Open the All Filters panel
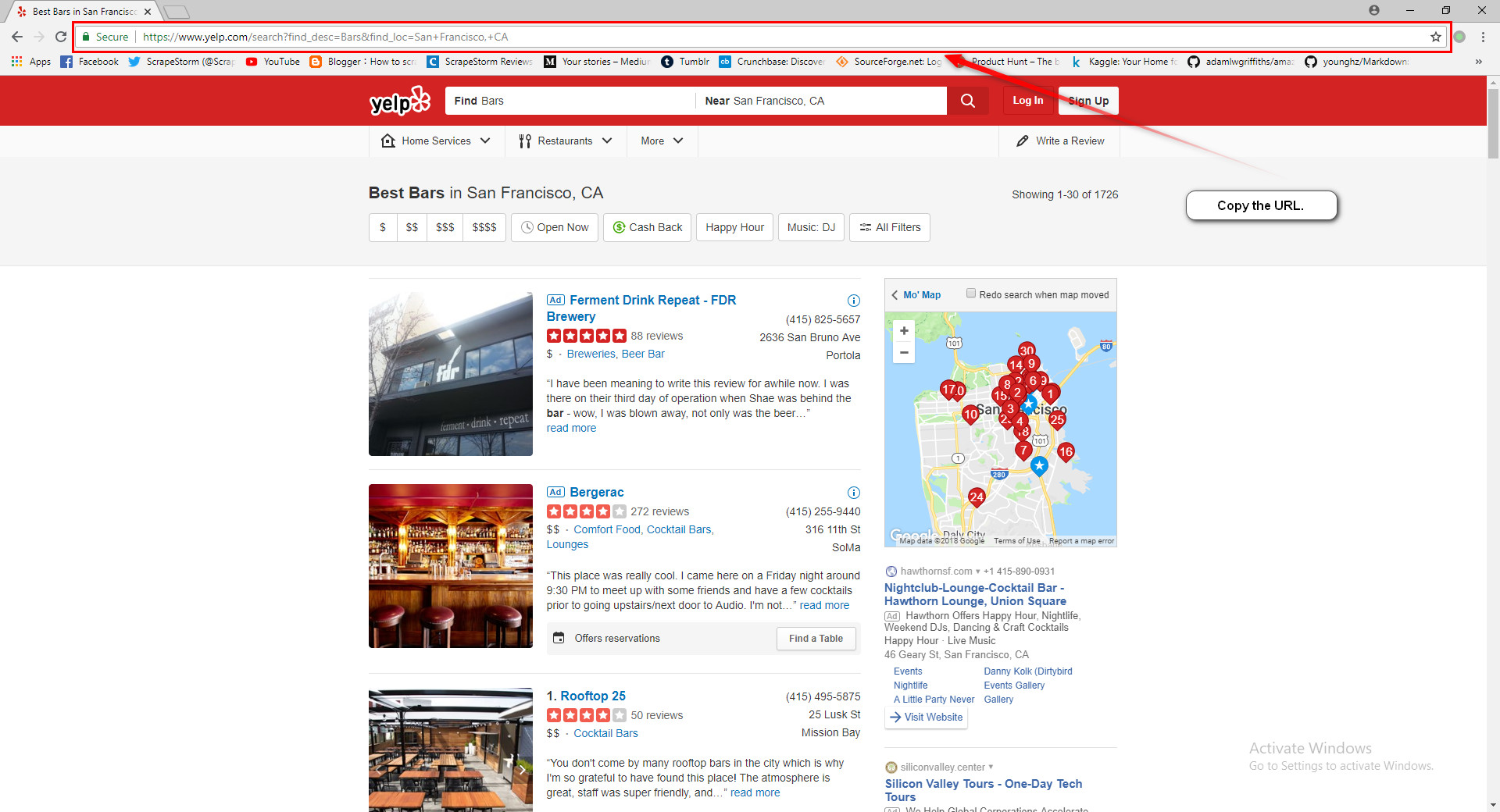Screen dimensions: 1500x812 click(x=890, y=227)
